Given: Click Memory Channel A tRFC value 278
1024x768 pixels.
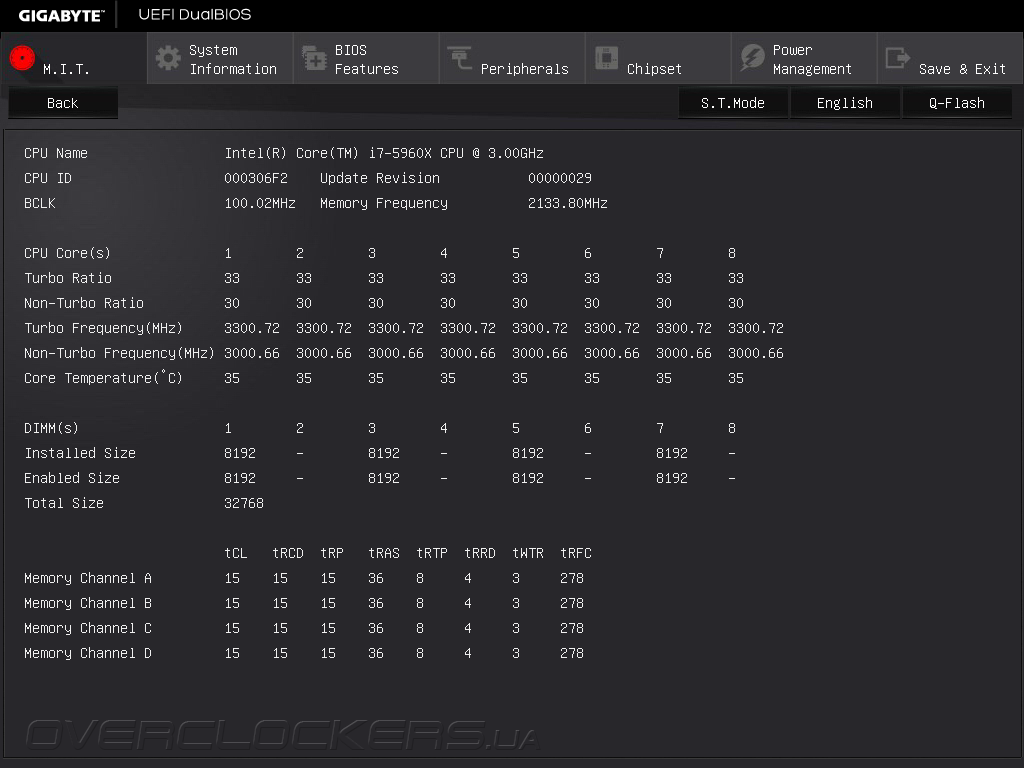Looking at the screenshot, I should [571, 579].
